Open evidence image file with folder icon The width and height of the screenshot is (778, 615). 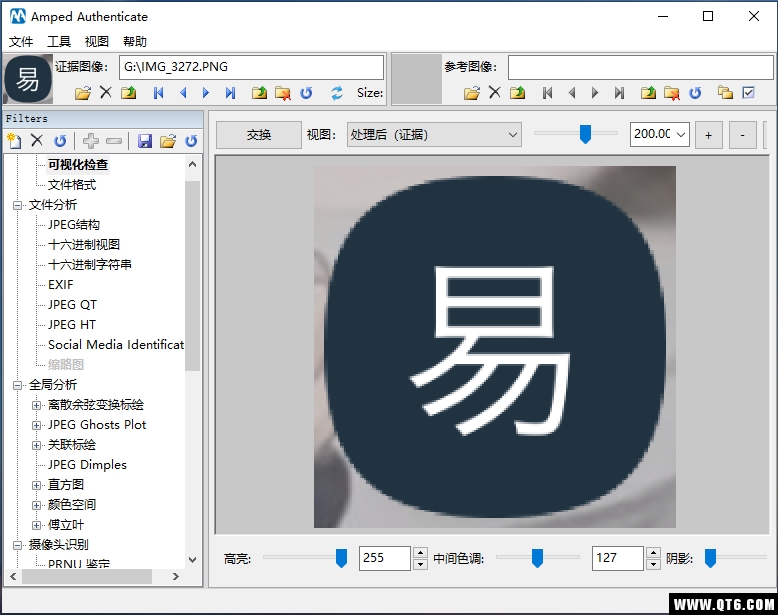[83, 93]
